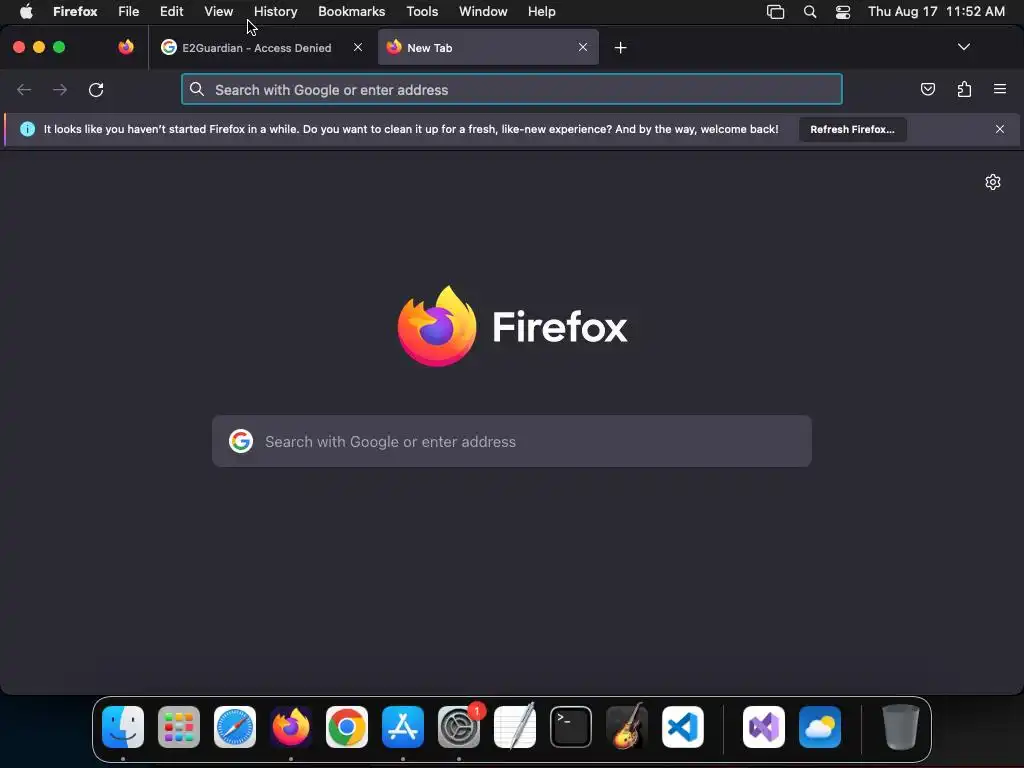Open Terminal from the Dock

(x=571, y=727)
